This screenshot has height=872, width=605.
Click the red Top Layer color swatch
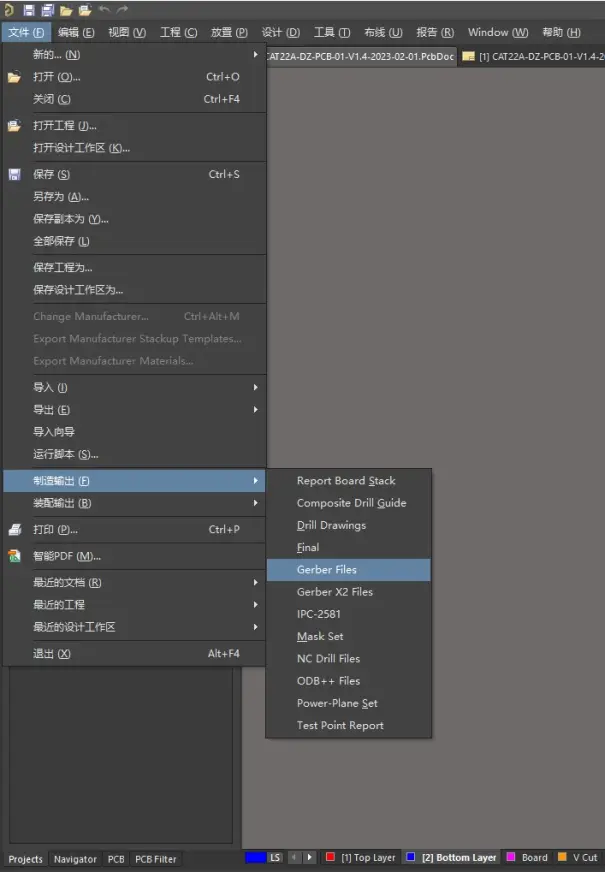coord(330,857)
